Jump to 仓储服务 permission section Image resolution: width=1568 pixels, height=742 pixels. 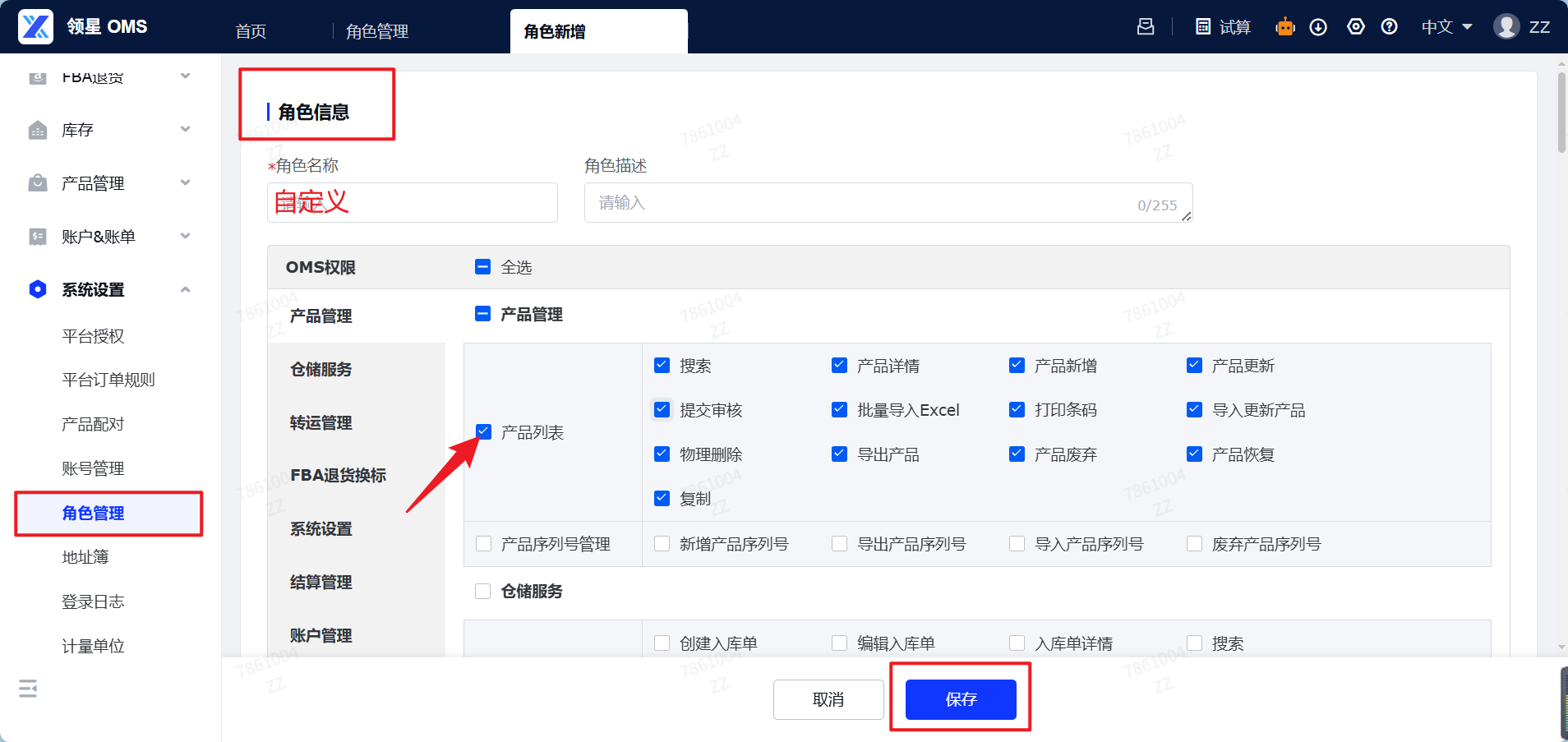click(x=321, y=369)
